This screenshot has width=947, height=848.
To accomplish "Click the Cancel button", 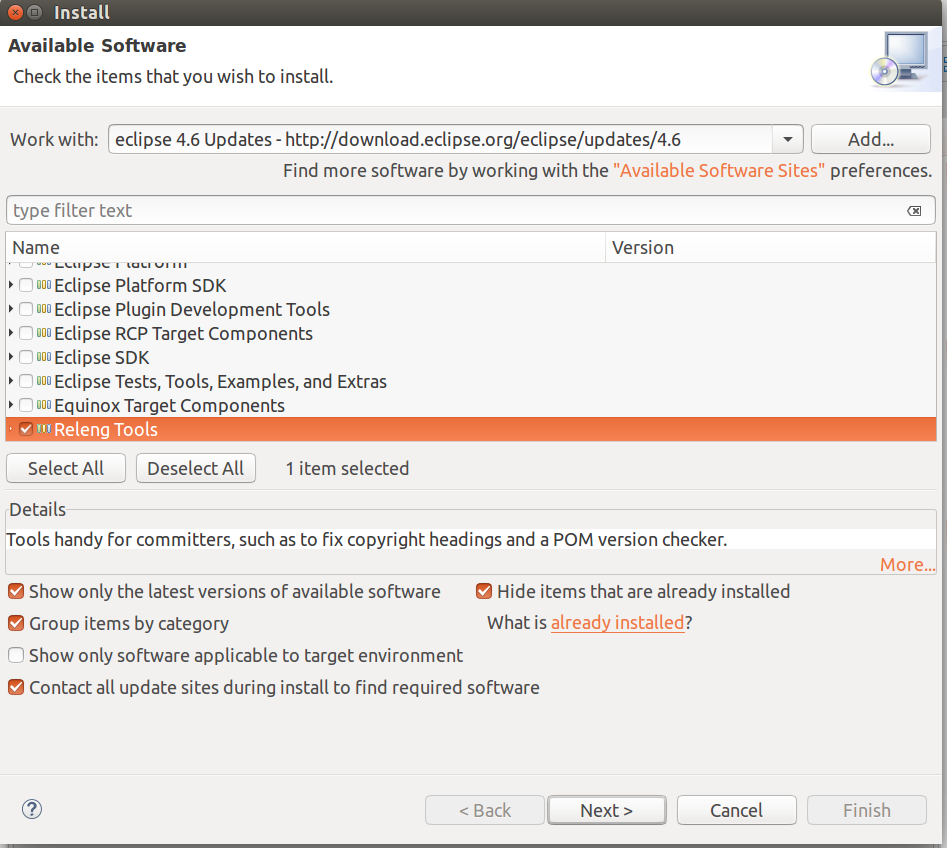I will [x=736, y=810].
